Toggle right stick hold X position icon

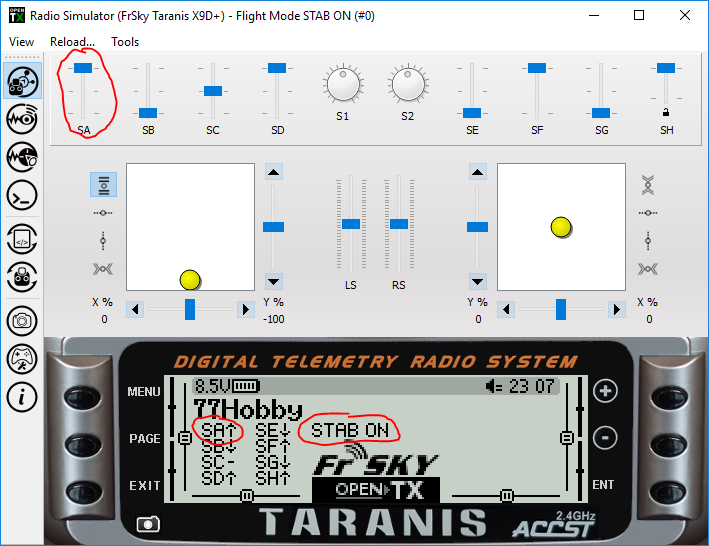point(648,212)
